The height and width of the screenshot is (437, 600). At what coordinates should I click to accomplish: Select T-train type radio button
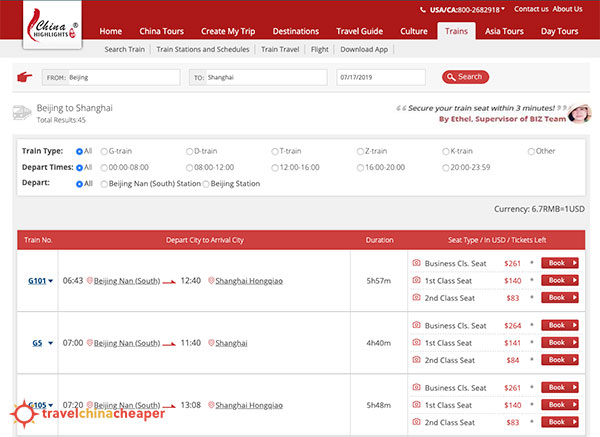tap(275, 152)
